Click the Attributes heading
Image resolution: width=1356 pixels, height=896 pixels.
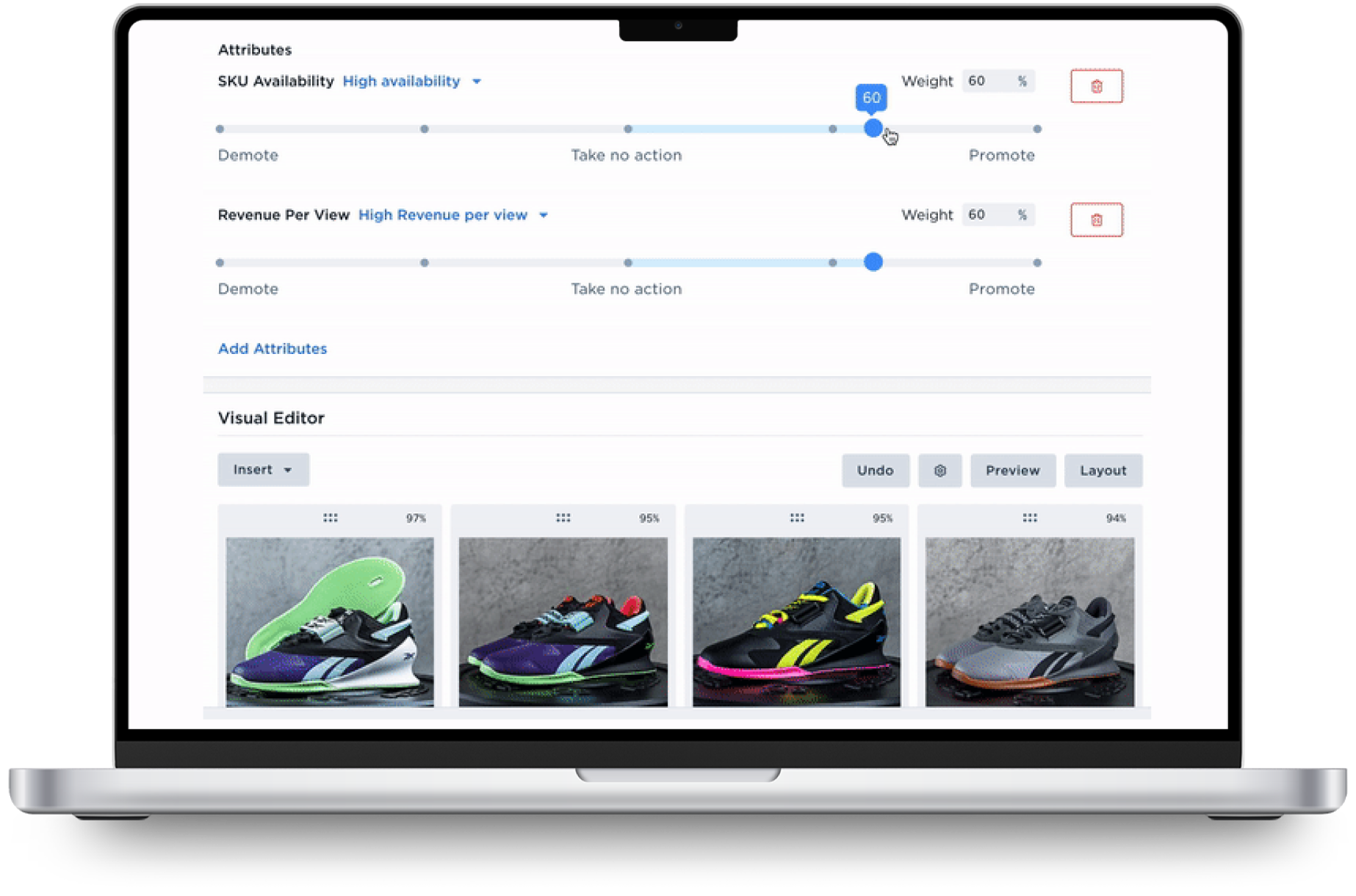(x=255, y=49)
